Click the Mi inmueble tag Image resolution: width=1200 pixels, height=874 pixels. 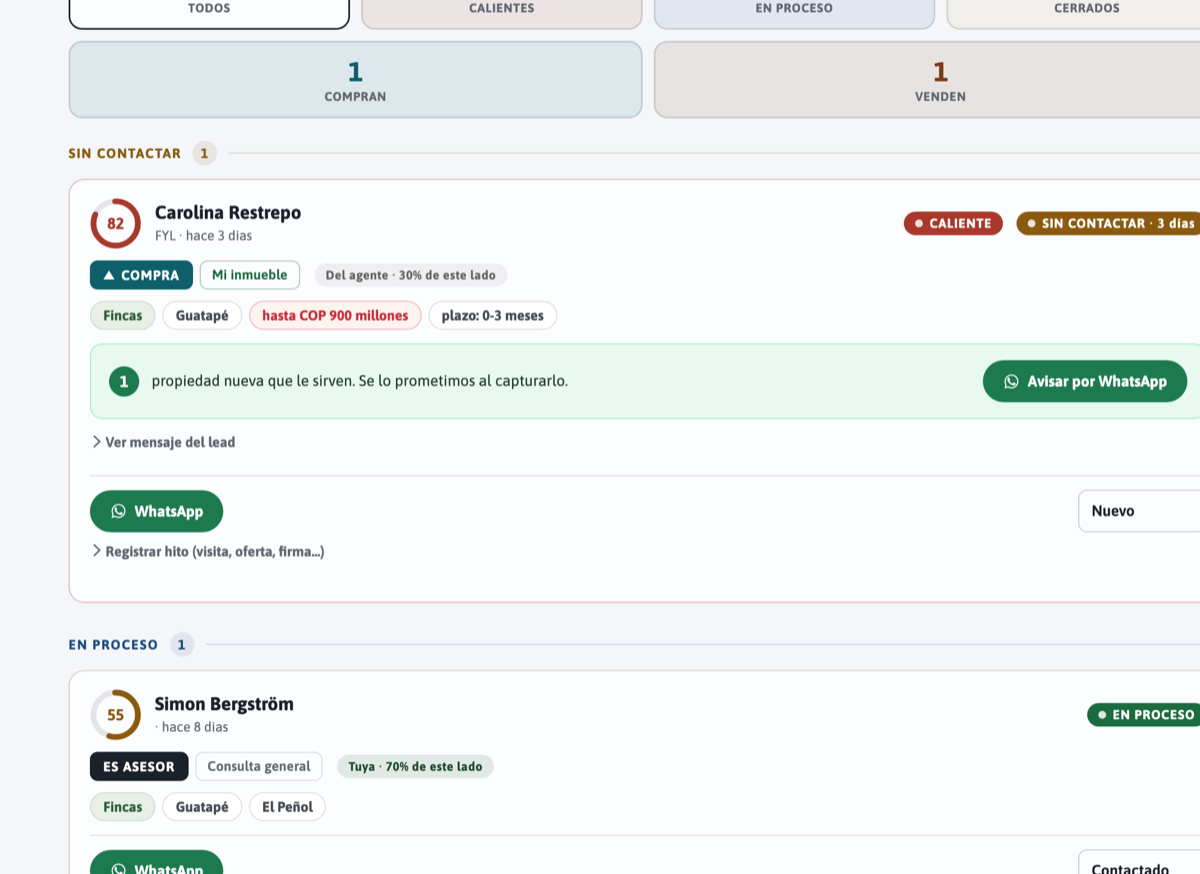pos(250,275)
